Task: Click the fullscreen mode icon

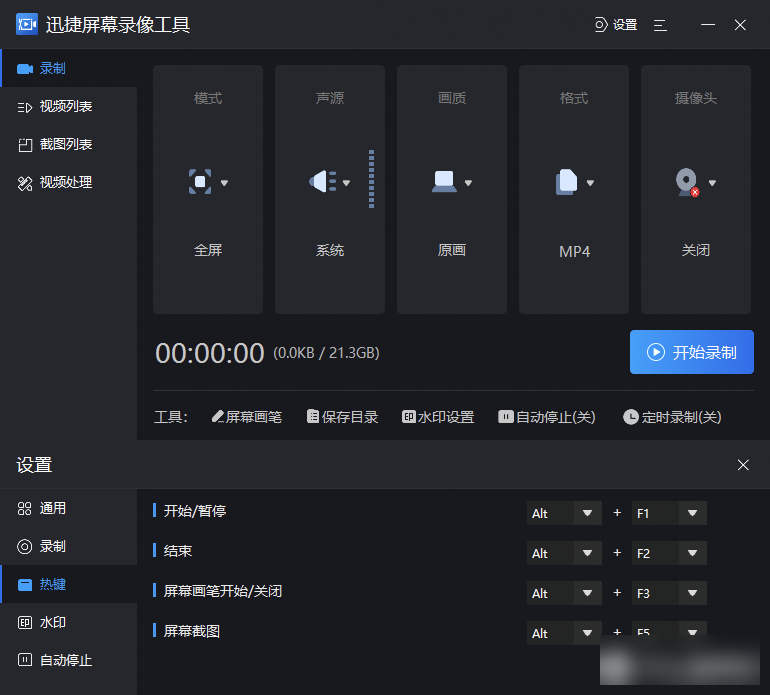Action: coord(201,182)
